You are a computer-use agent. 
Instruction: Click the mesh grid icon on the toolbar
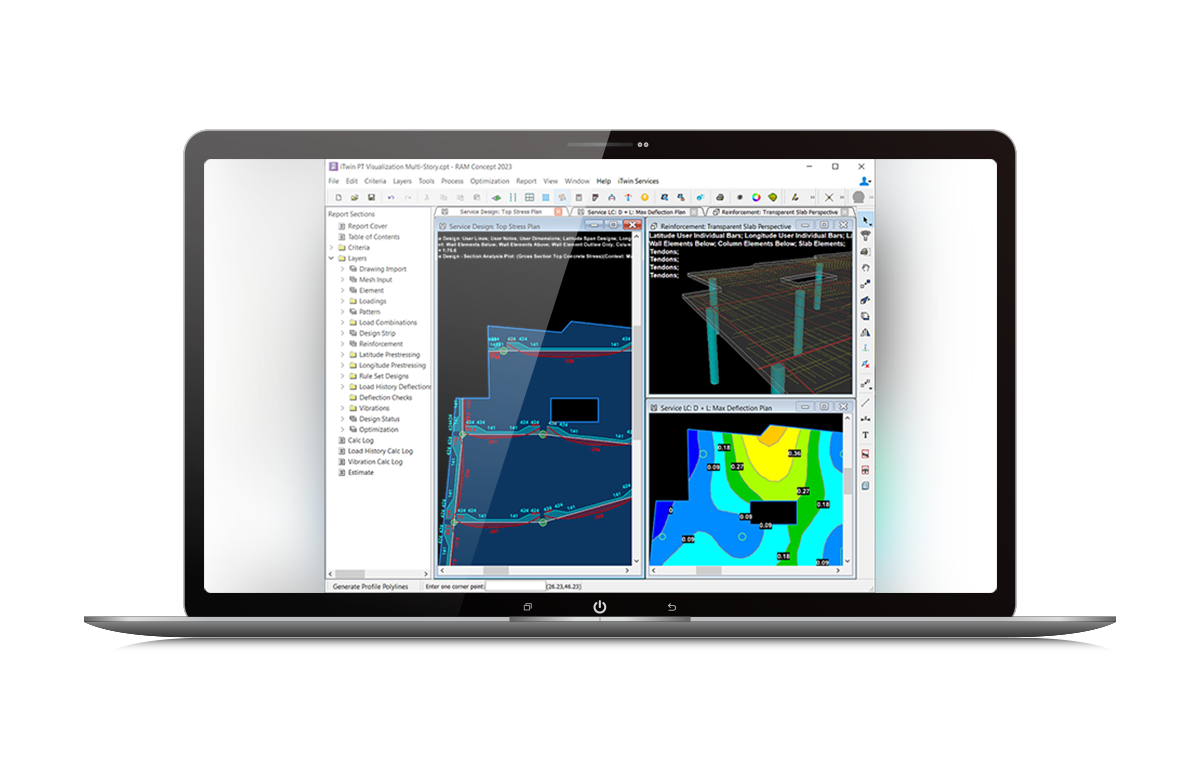click(528, 198)
